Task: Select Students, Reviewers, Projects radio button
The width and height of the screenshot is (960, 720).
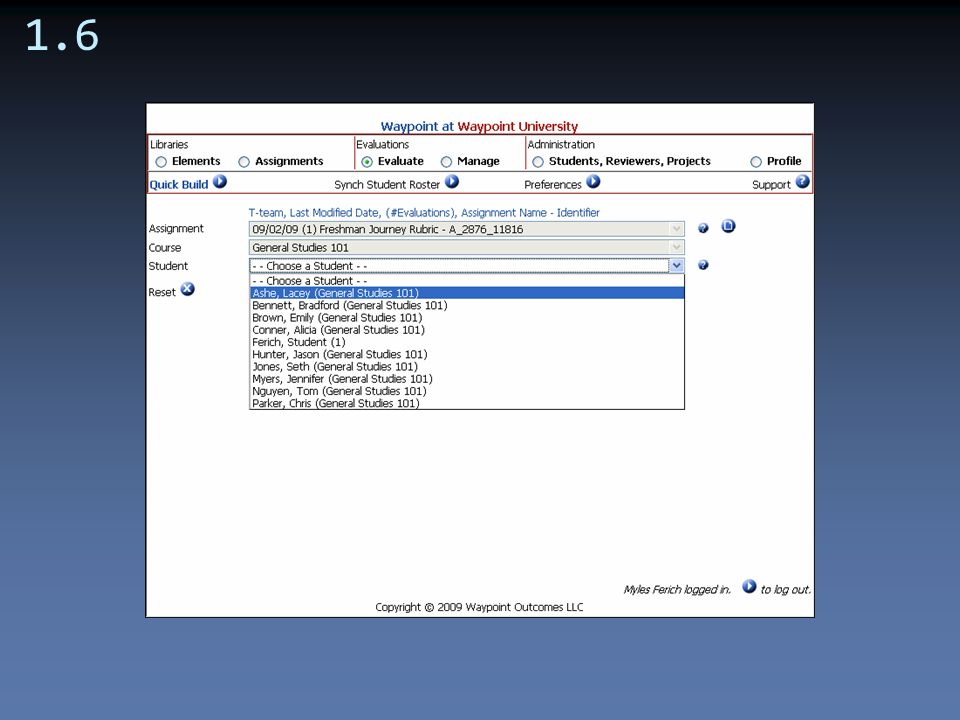Action: (538, 162)
